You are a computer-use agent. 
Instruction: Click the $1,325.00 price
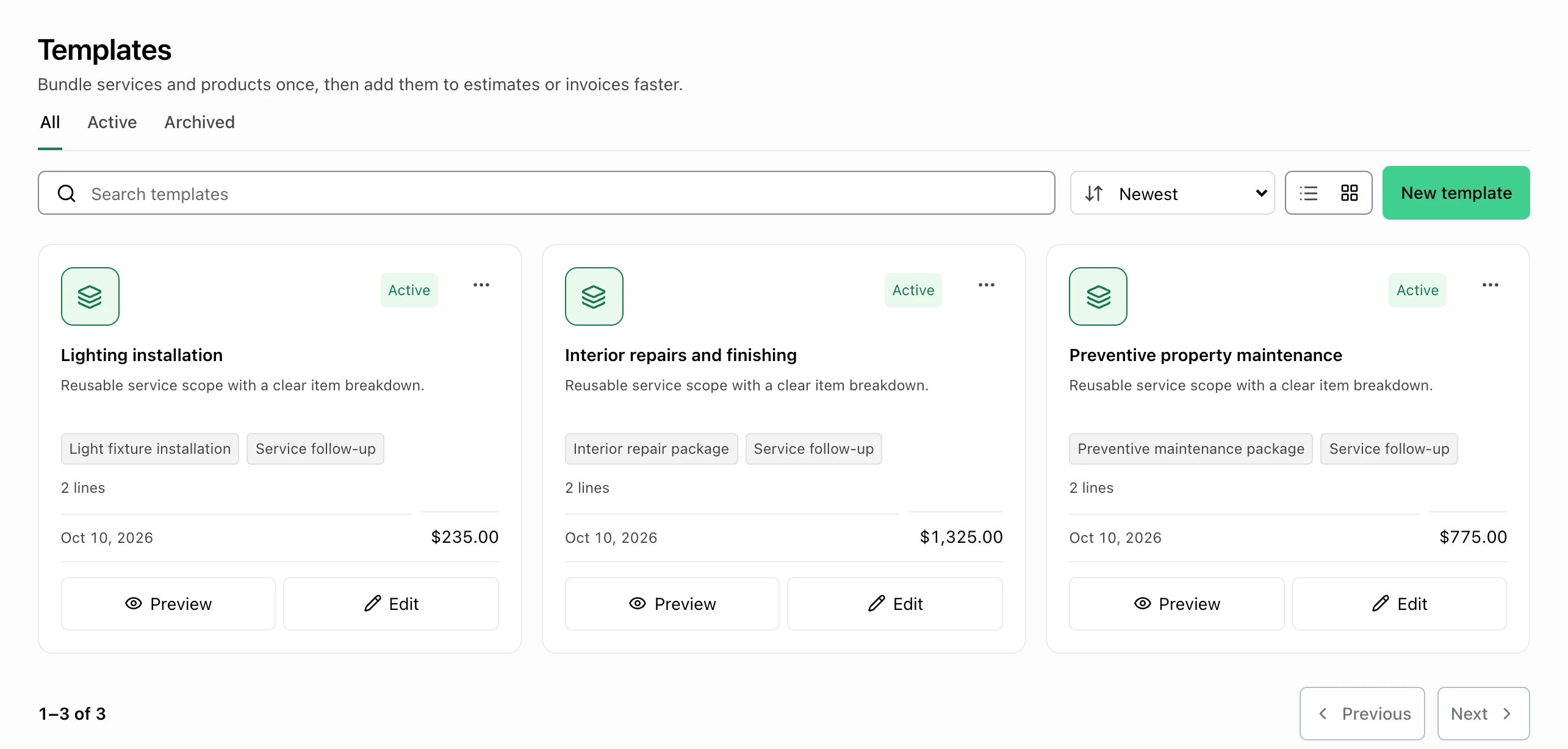coord(962,537)
